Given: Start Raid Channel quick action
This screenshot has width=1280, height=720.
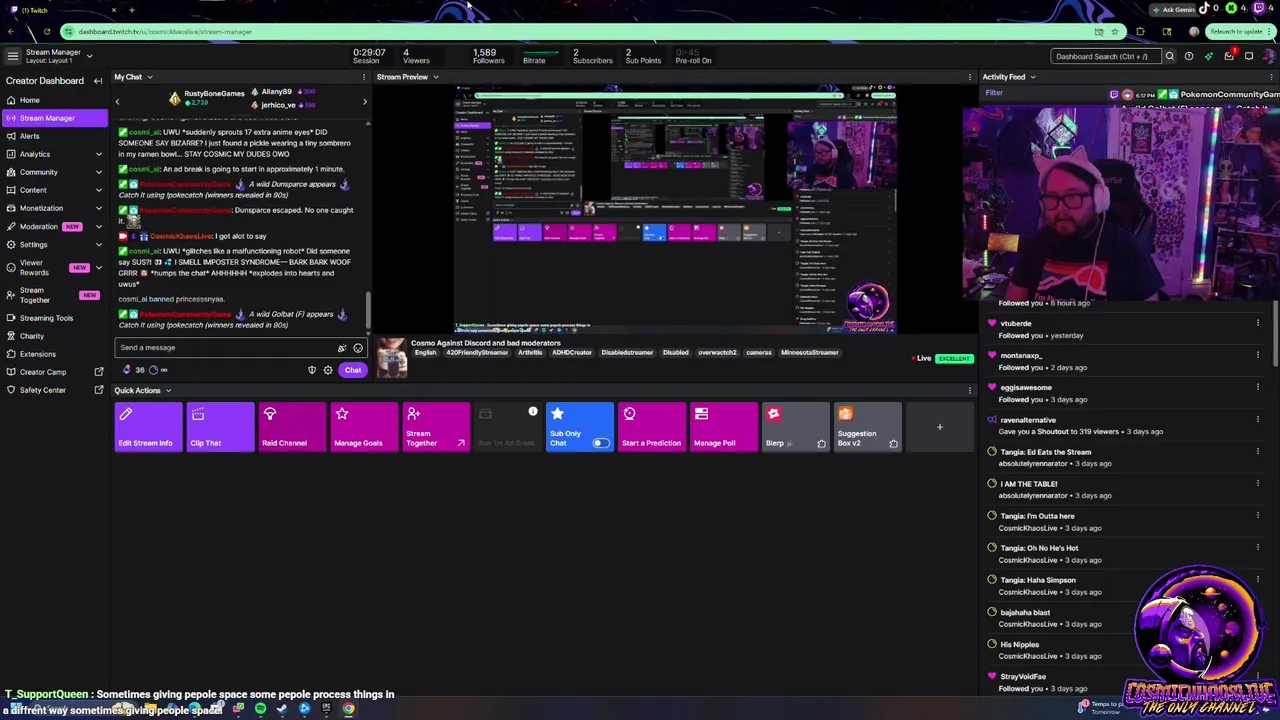Looking at the screenshot, I should pyautogui.click(x=292, y=427).
